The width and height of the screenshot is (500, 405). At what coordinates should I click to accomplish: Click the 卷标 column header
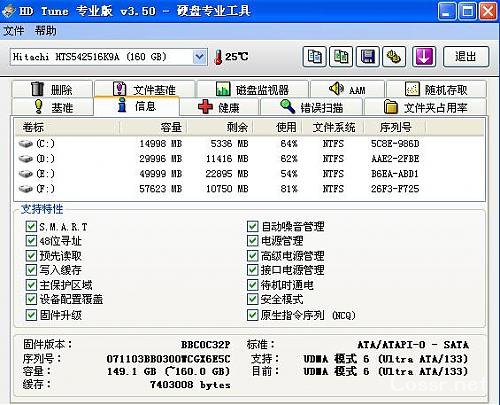point(67,127)
